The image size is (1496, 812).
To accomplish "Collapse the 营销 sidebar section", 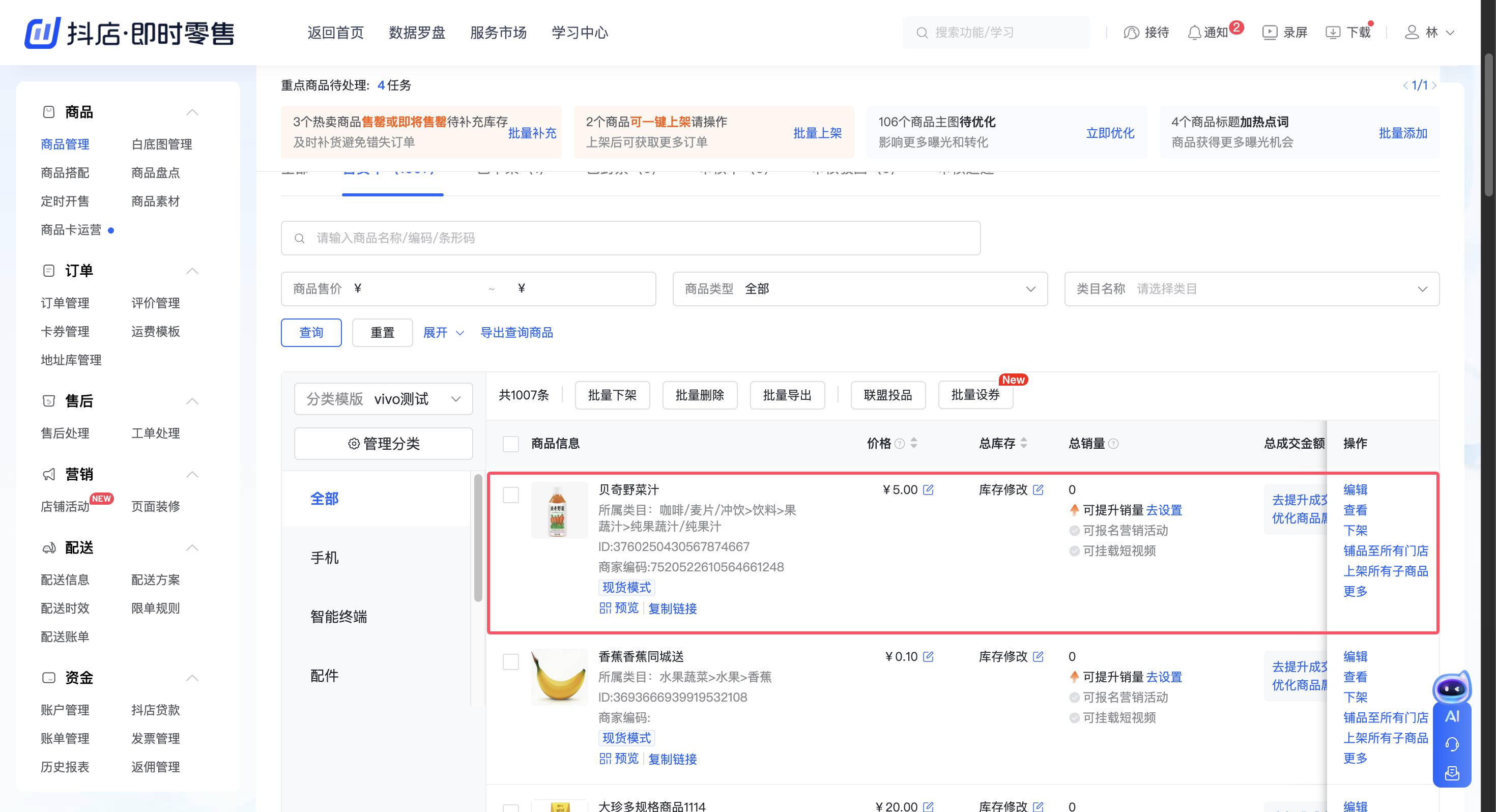I will coord(192,474).
